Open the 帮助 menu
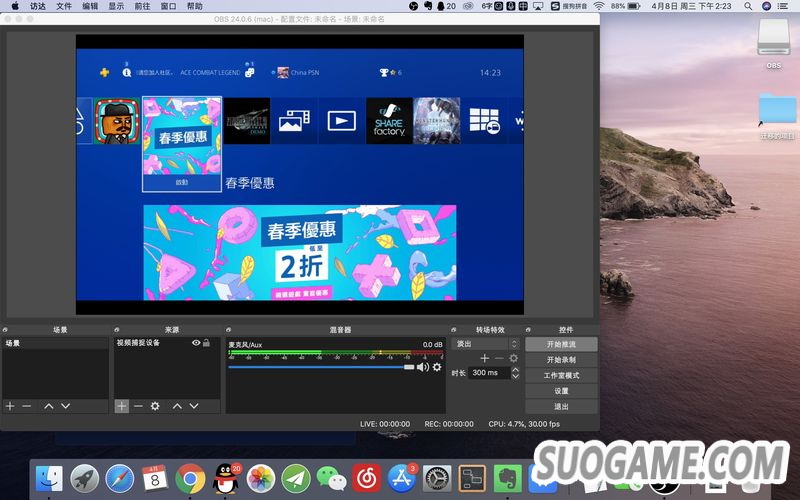The width and height of the screenshot is (800, 500). pos(194,6)
